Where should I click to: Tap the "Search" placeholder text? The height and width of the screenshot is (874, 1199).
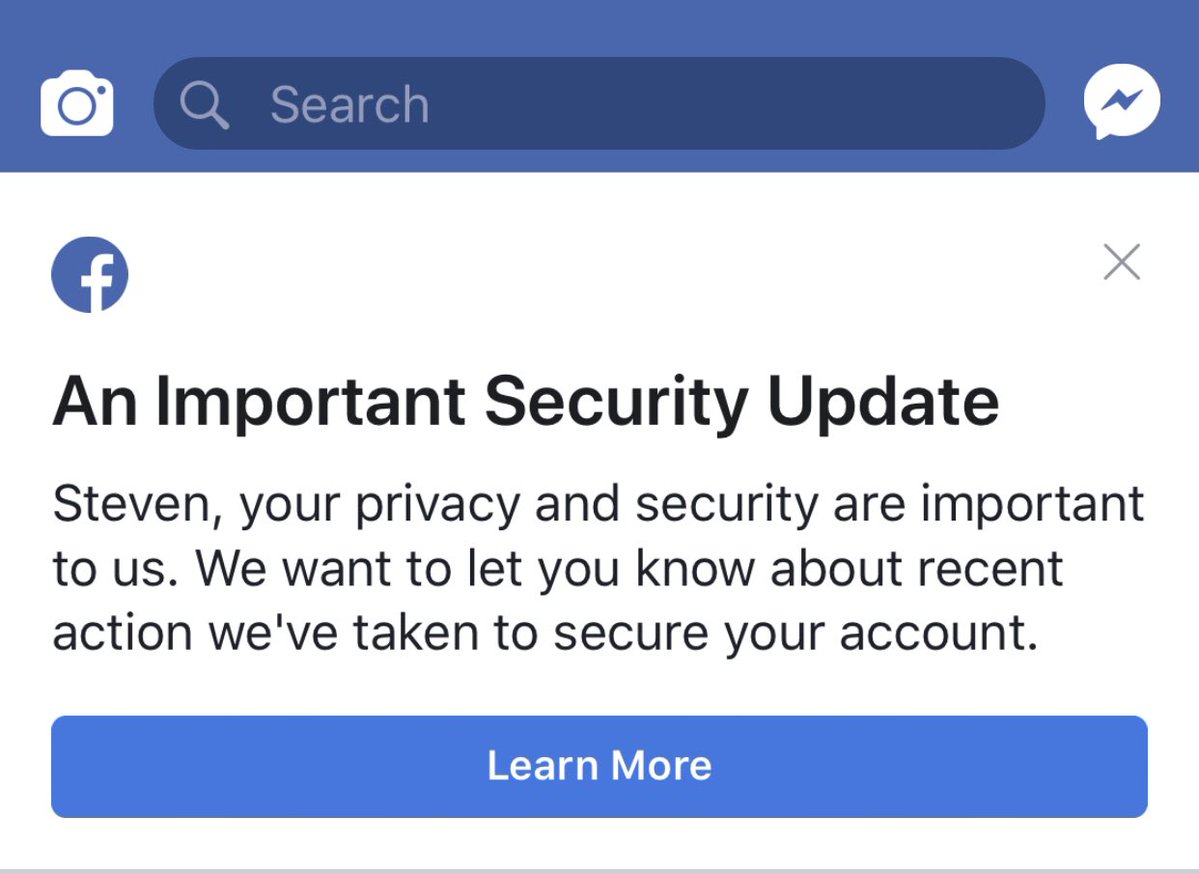[349, 104]
